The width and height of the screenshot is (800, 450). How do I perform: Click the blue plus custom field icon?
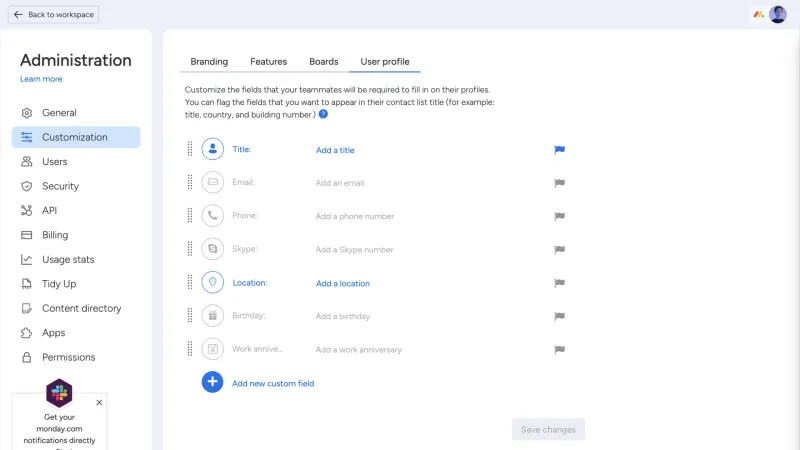coord(212,382)
